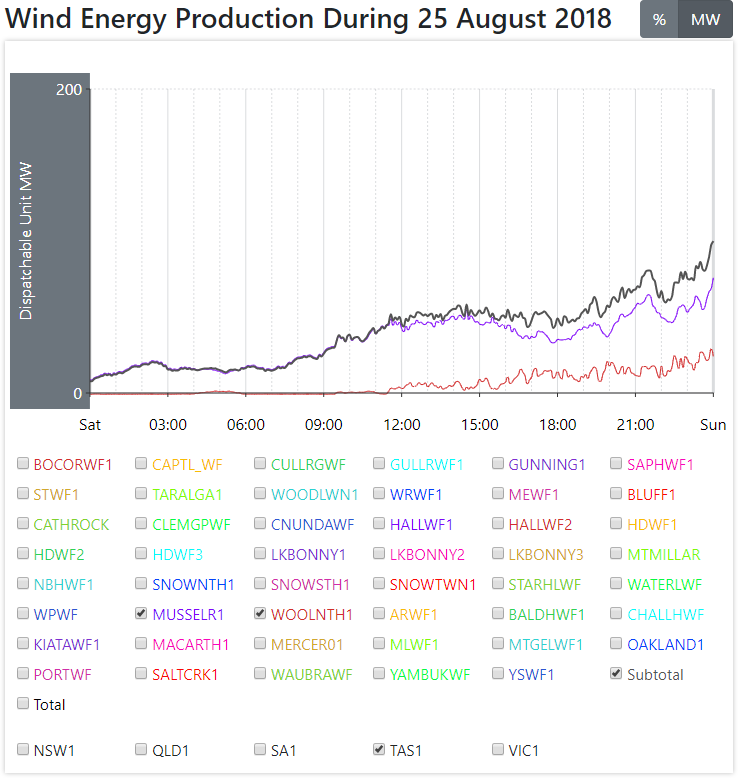This screenshot has height=778, width=738.
Task: Click the 12:00 time axis label
Action: click(x=402, y=425)
